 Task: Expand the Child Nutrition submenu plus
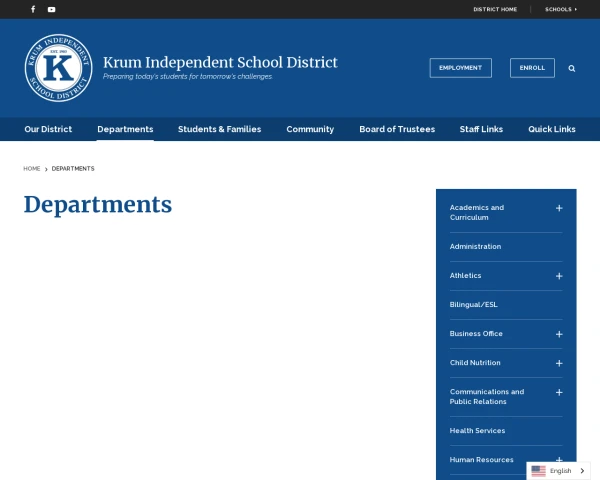(559, 363)
